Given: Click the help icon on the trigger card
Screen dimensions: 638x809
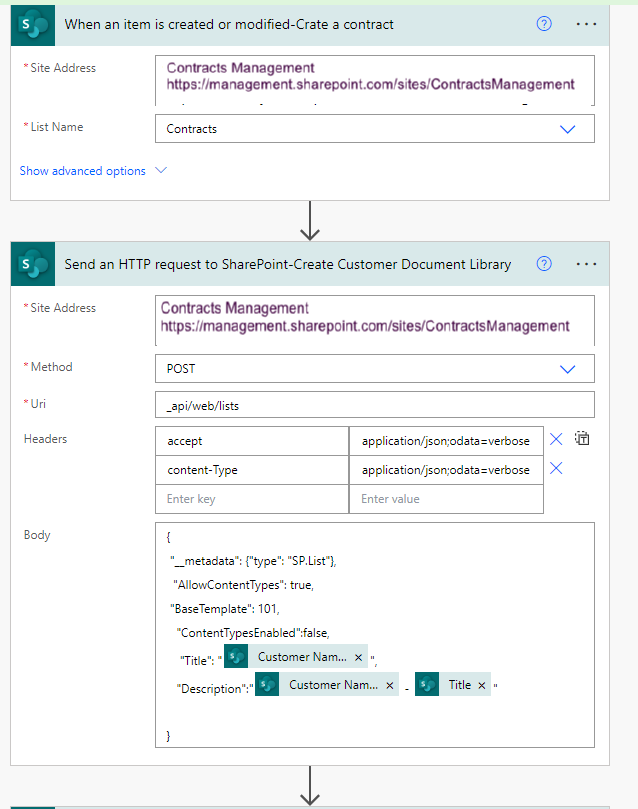Looking at the screenshot, I should pyautogui.click(x=544, y=24).
